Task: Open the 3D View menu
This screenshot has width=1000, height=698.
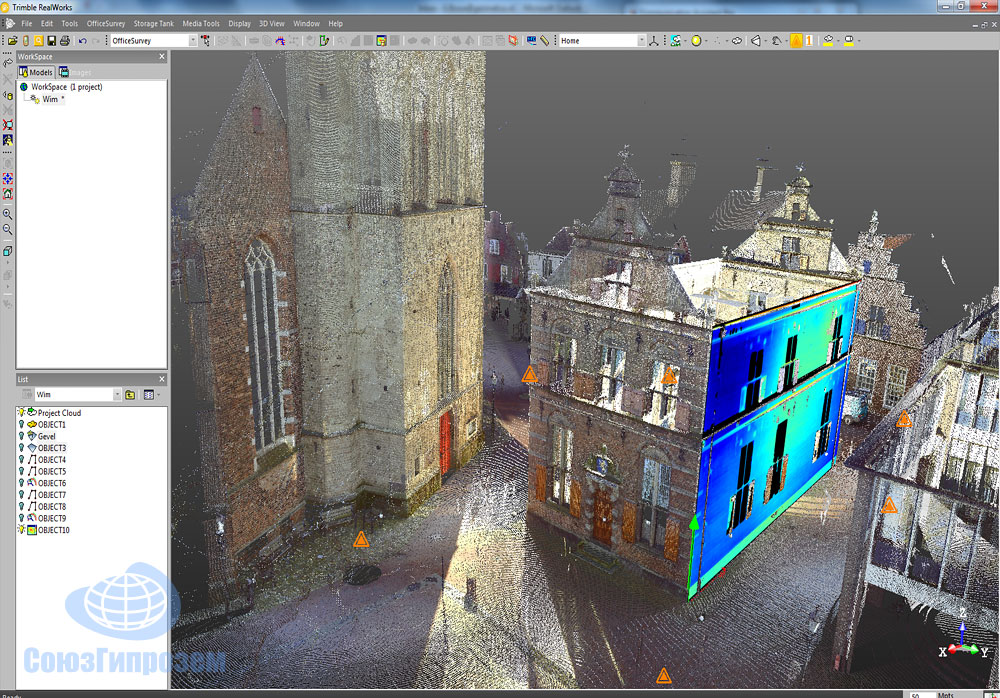Action: [272, 24]
